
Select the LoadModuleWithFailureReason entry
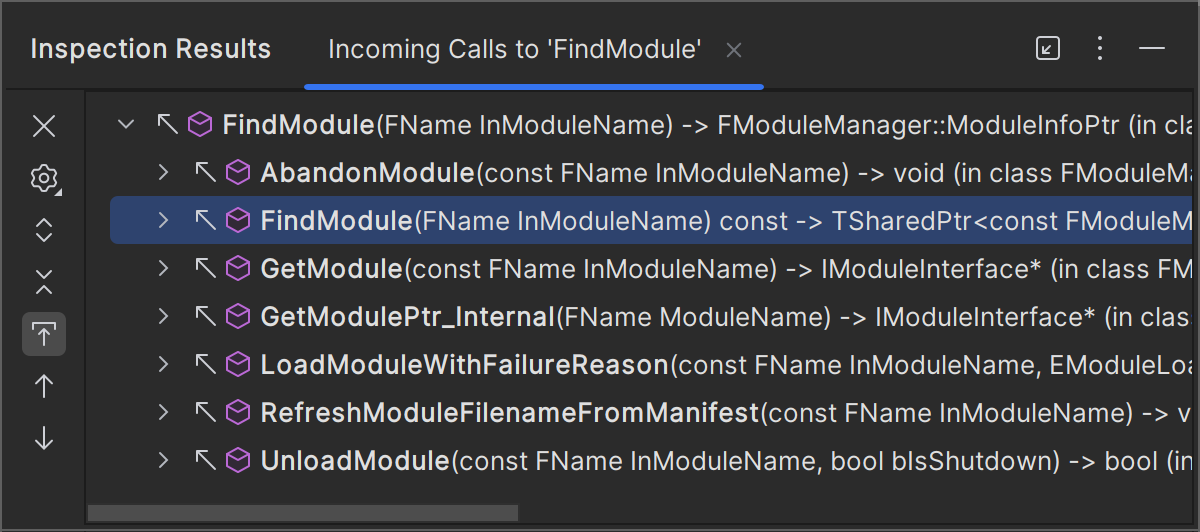tap(464, 365)
